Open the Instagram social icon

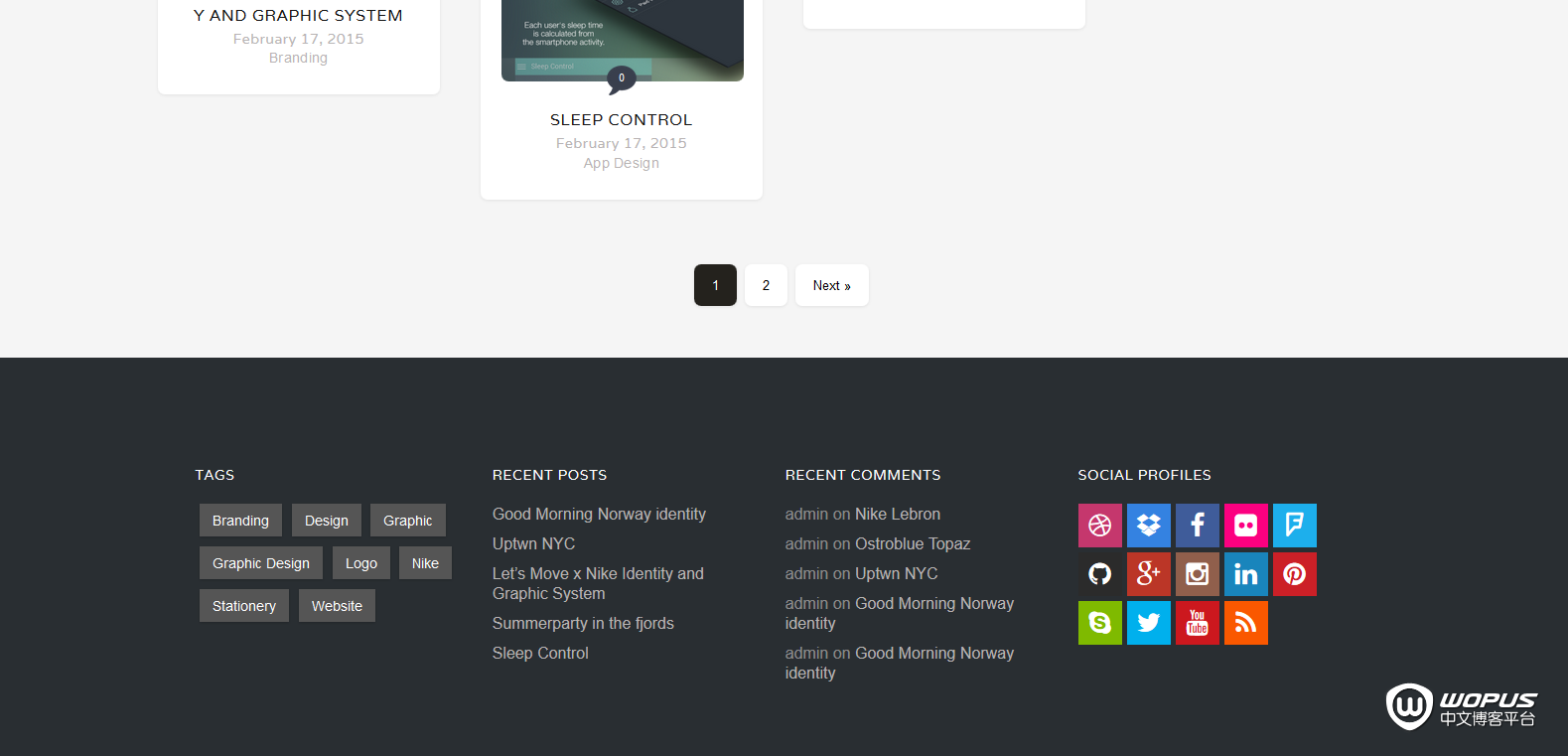point(1197,574)
